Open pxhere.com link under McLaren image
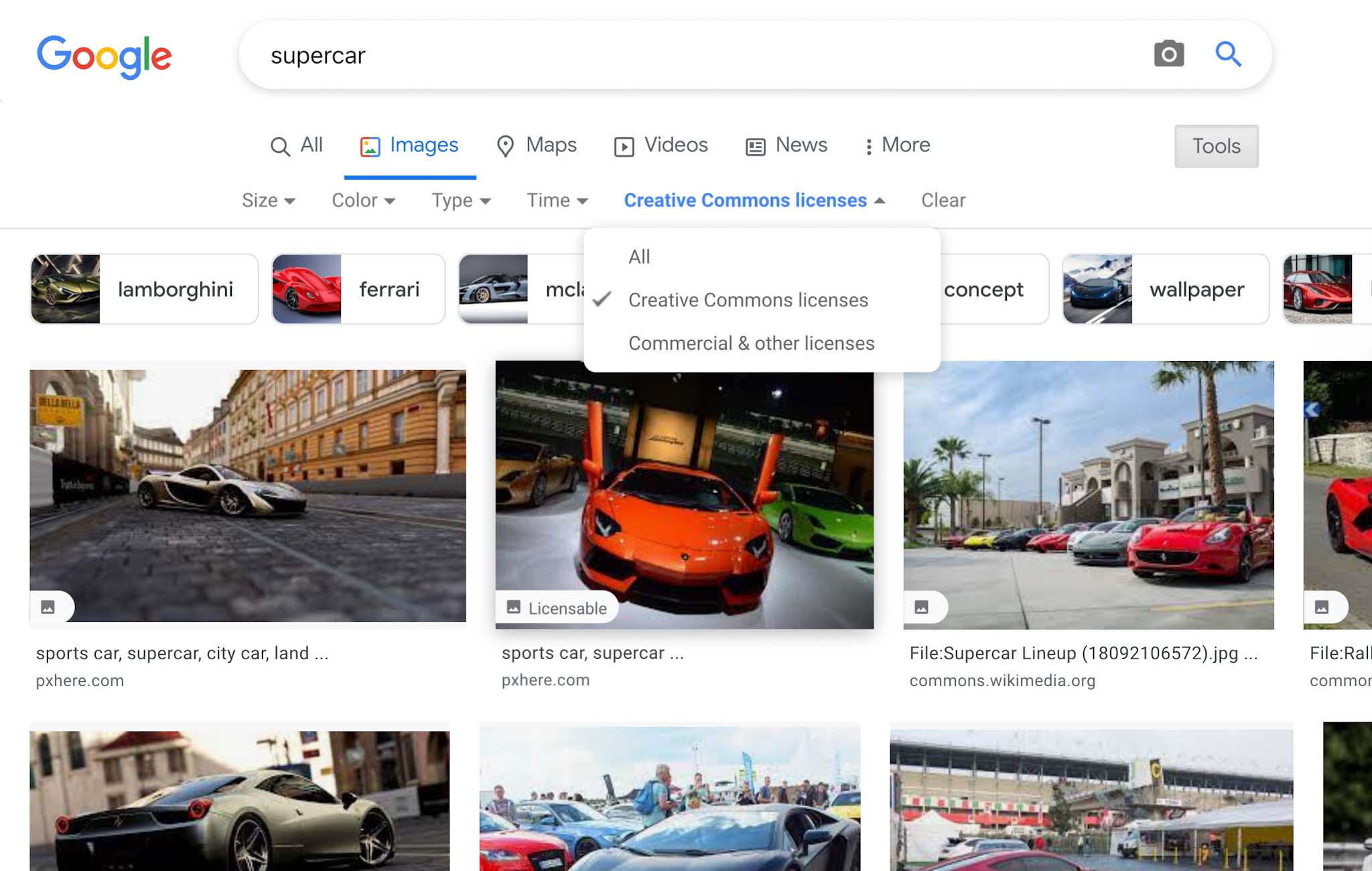The width and height of the screenshot is (1372, 871). [x=80, y=681]
